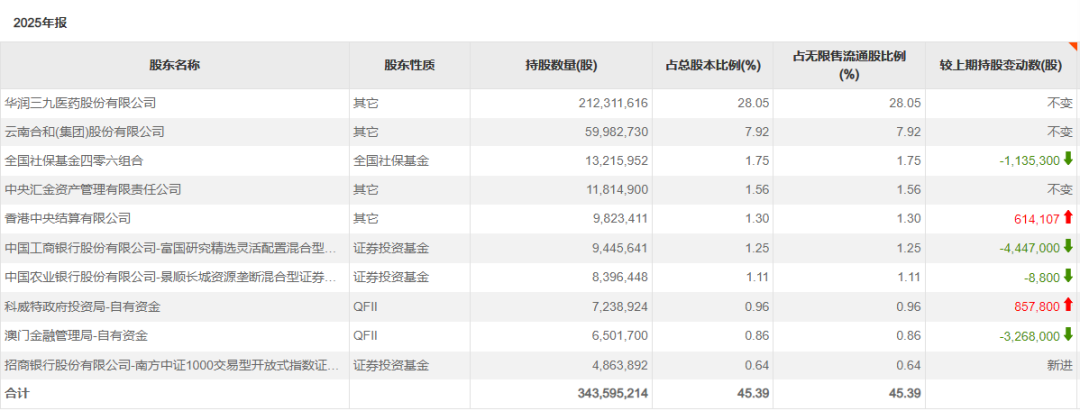Image resolution: width=1080 pixels, height=411 pixels.
Task: Click 1.75 under 占总股本比例(%)
Action: (758, 161)
